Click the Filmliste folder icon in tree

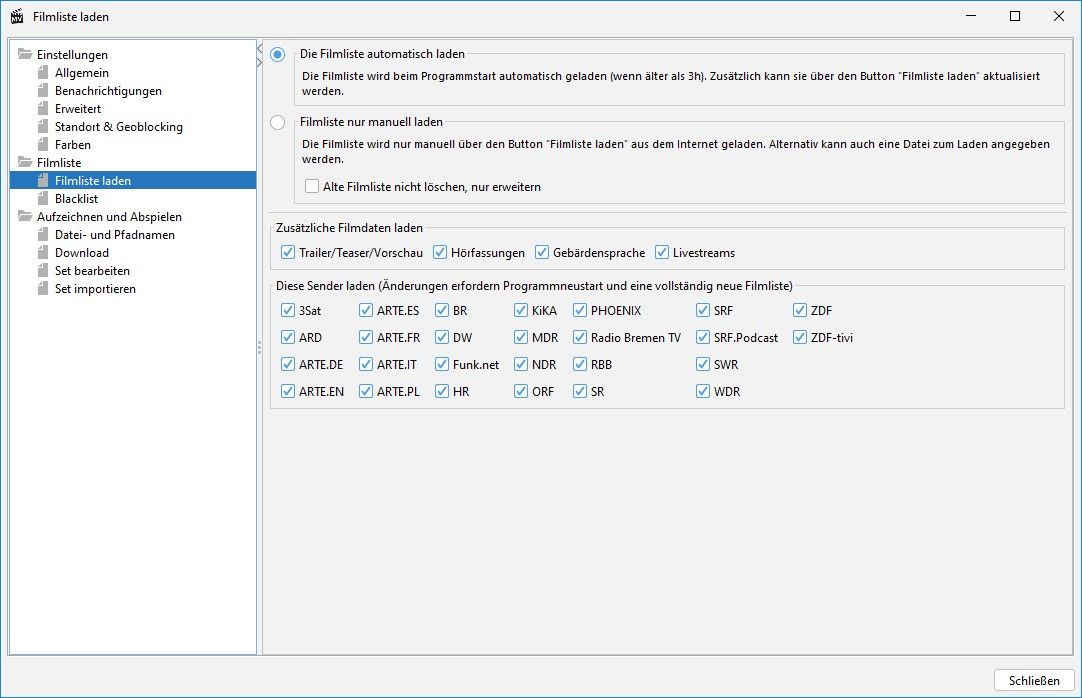point(25,163)
